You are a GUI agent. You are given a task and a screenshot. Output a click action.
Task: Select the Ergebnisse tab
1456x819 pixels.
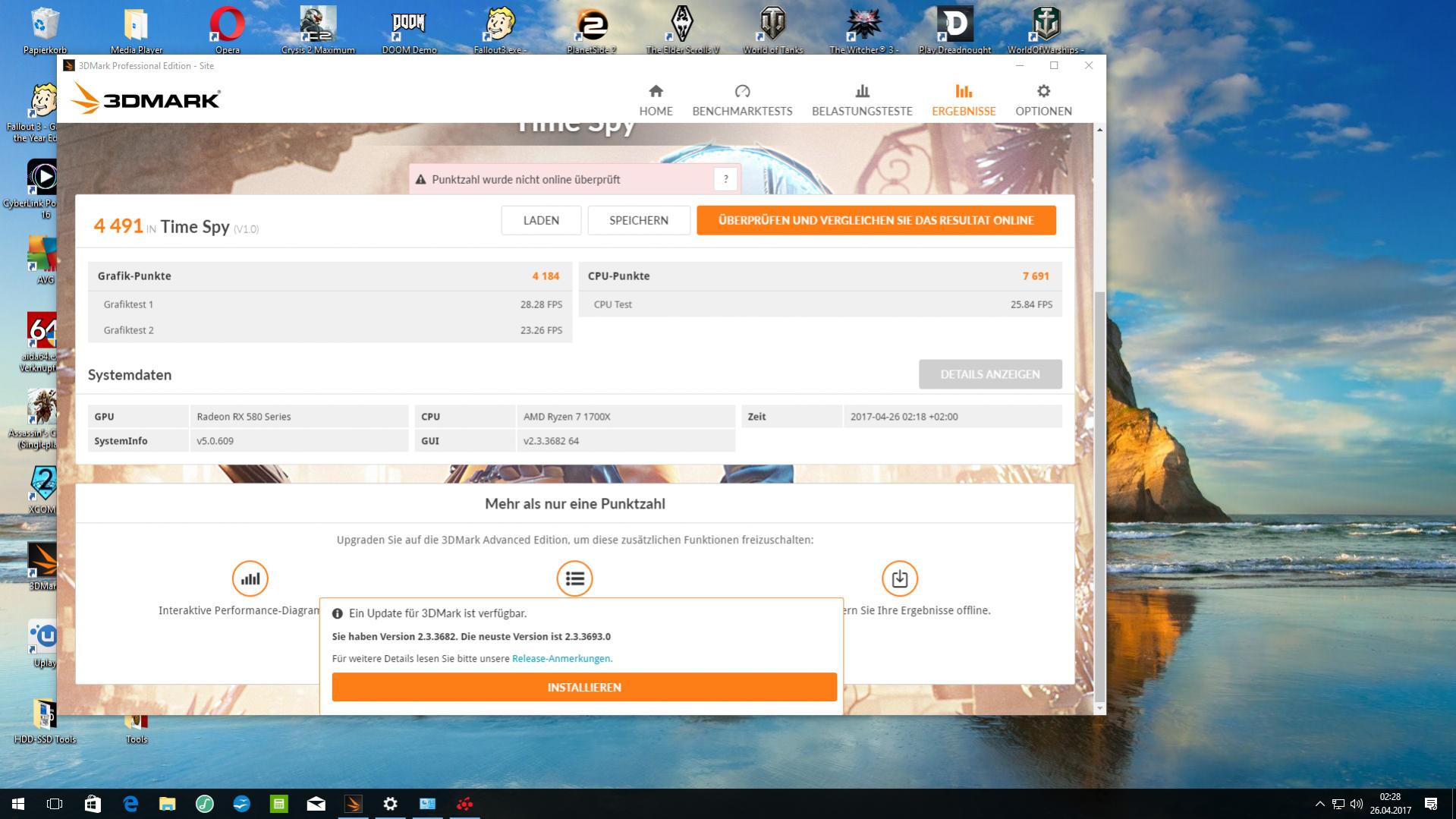(964, 100)
